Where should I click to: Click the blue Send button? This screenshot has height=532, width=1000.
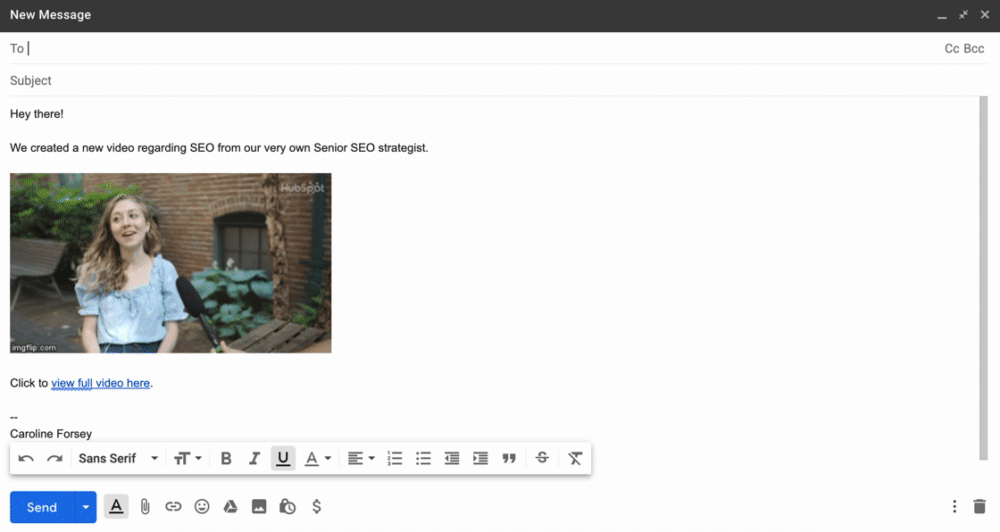pos(42,507)
